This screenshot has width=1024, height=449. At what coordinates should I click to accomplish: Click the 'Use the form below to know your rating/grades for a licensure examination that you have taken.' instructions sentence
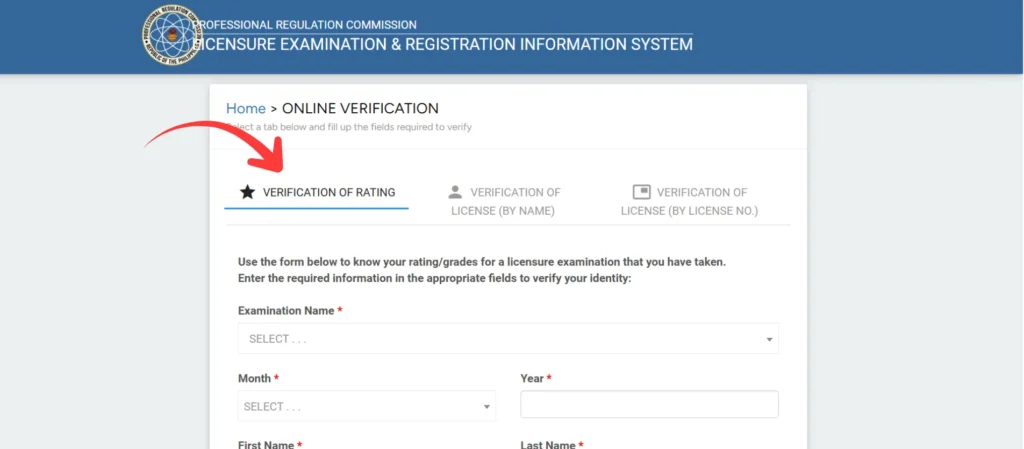482,262
